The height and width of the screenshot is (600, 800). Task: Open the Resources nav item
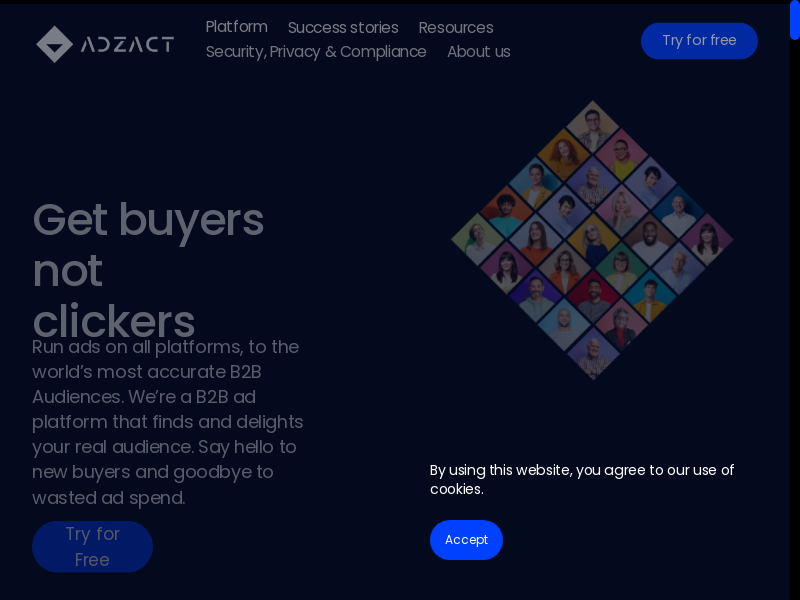pos(456,28)
